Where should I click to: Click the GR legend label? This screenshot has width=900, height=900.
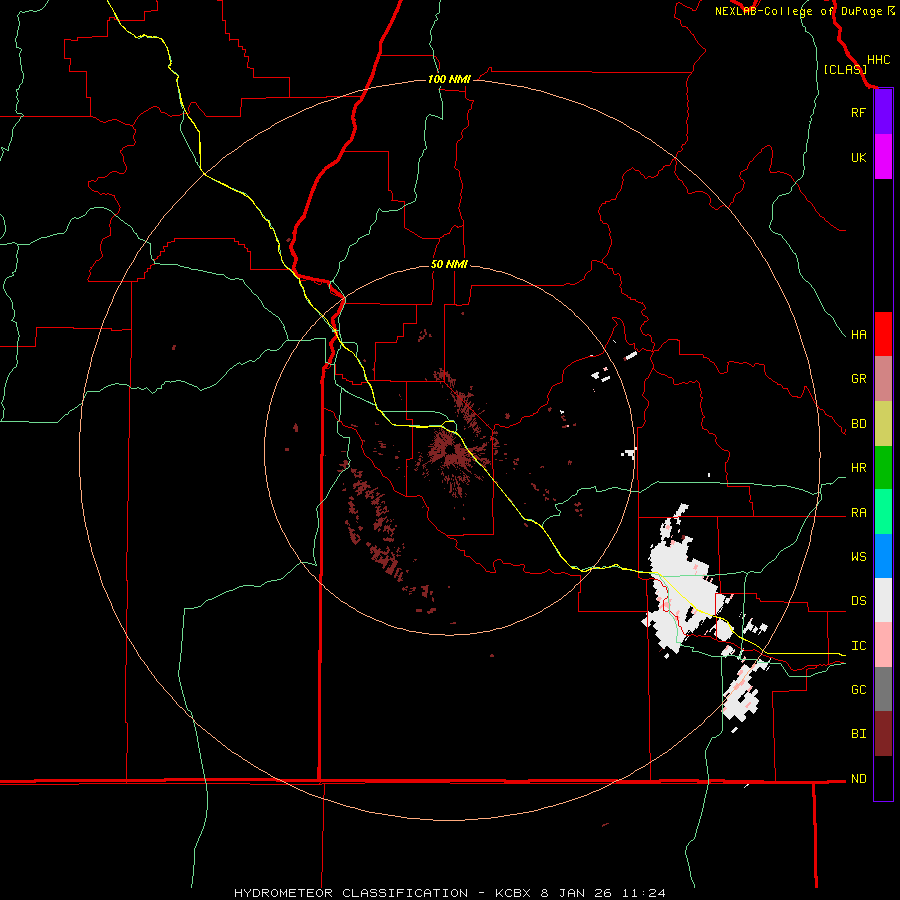click(858, 379)
